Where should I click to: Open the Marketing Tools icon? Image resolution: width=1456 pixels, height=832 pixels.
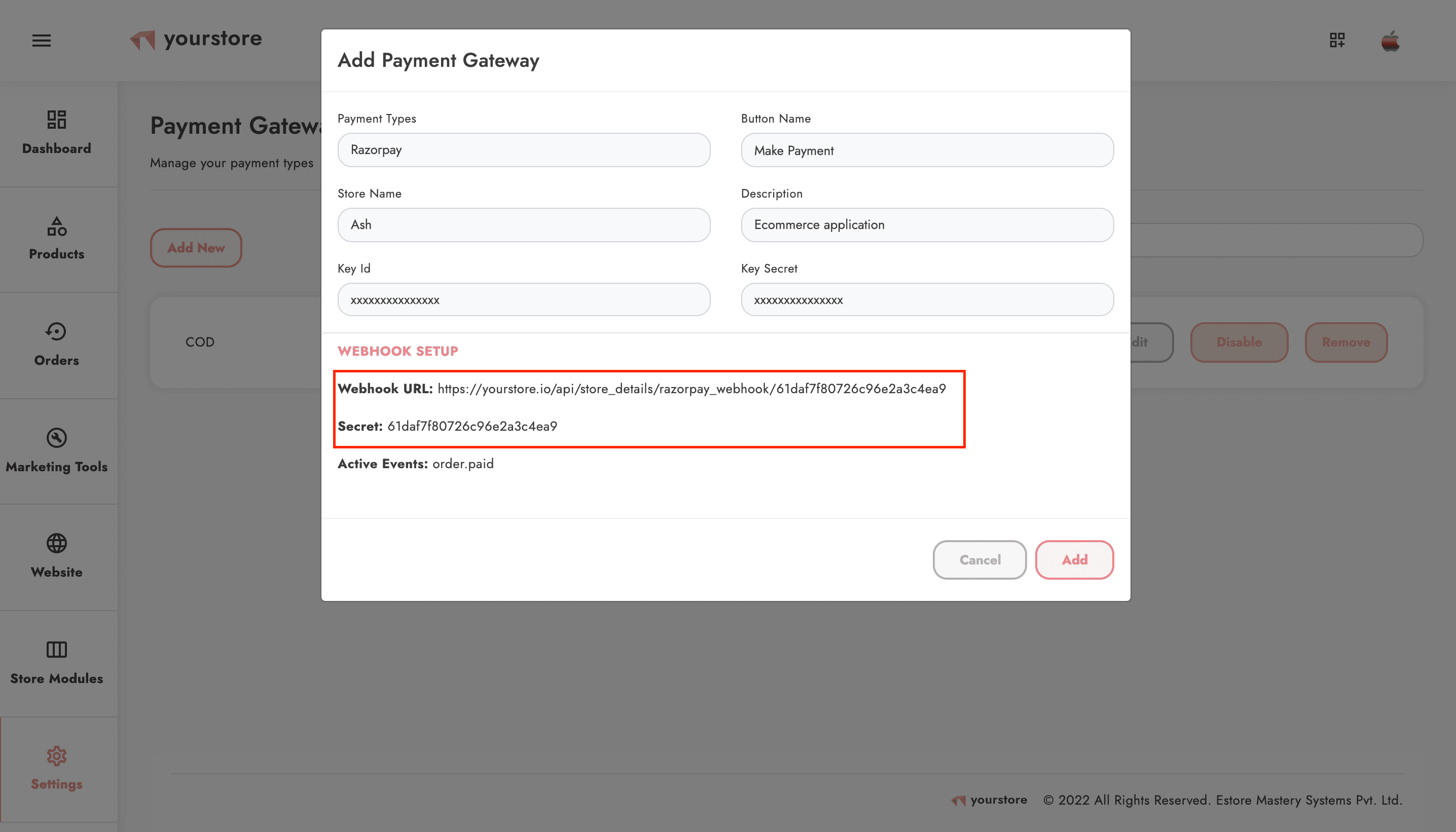coord(57,438)
